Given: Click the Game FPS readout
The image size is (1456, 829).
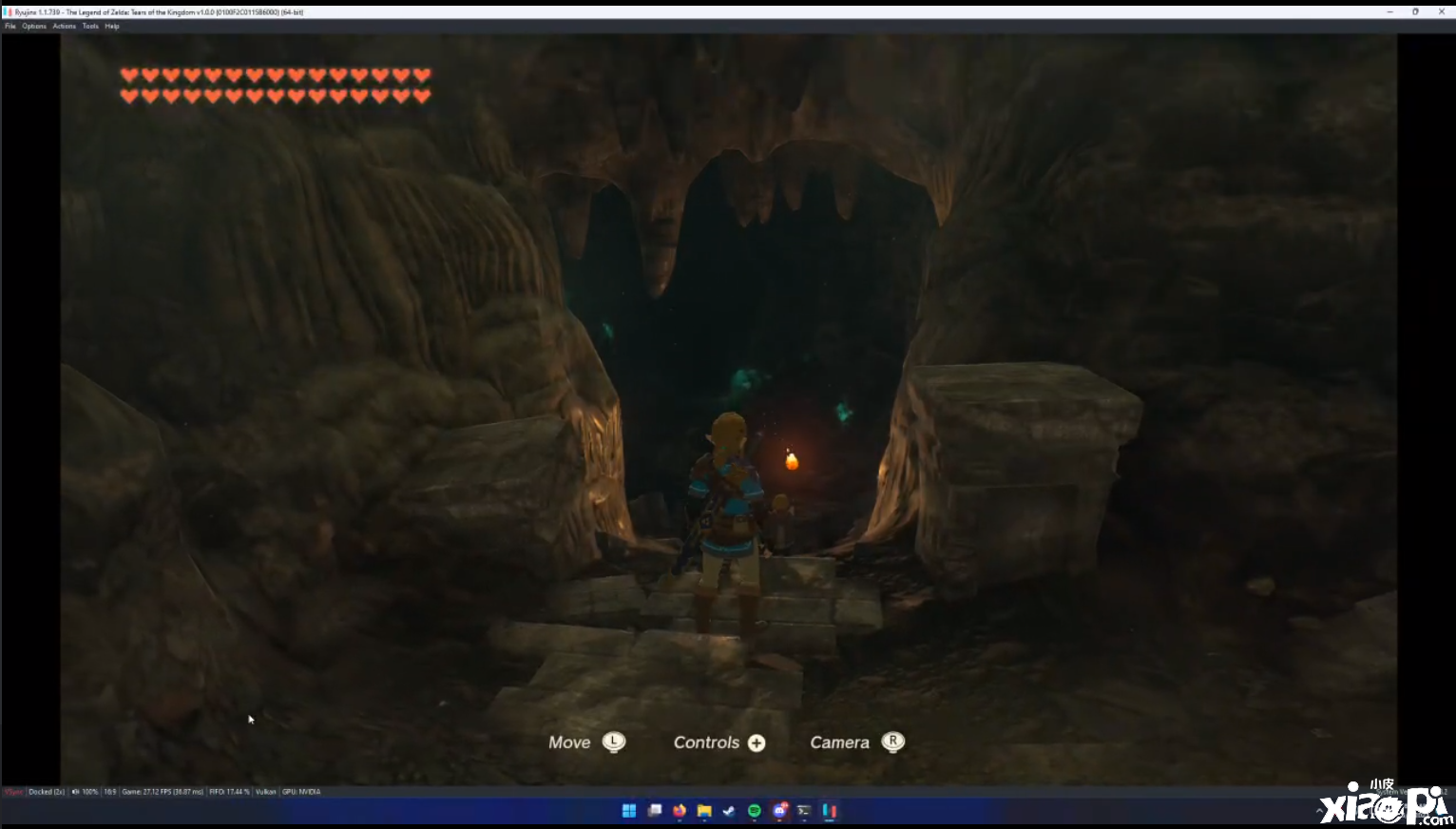Looking at the screenshot, I should coord(163,791).
